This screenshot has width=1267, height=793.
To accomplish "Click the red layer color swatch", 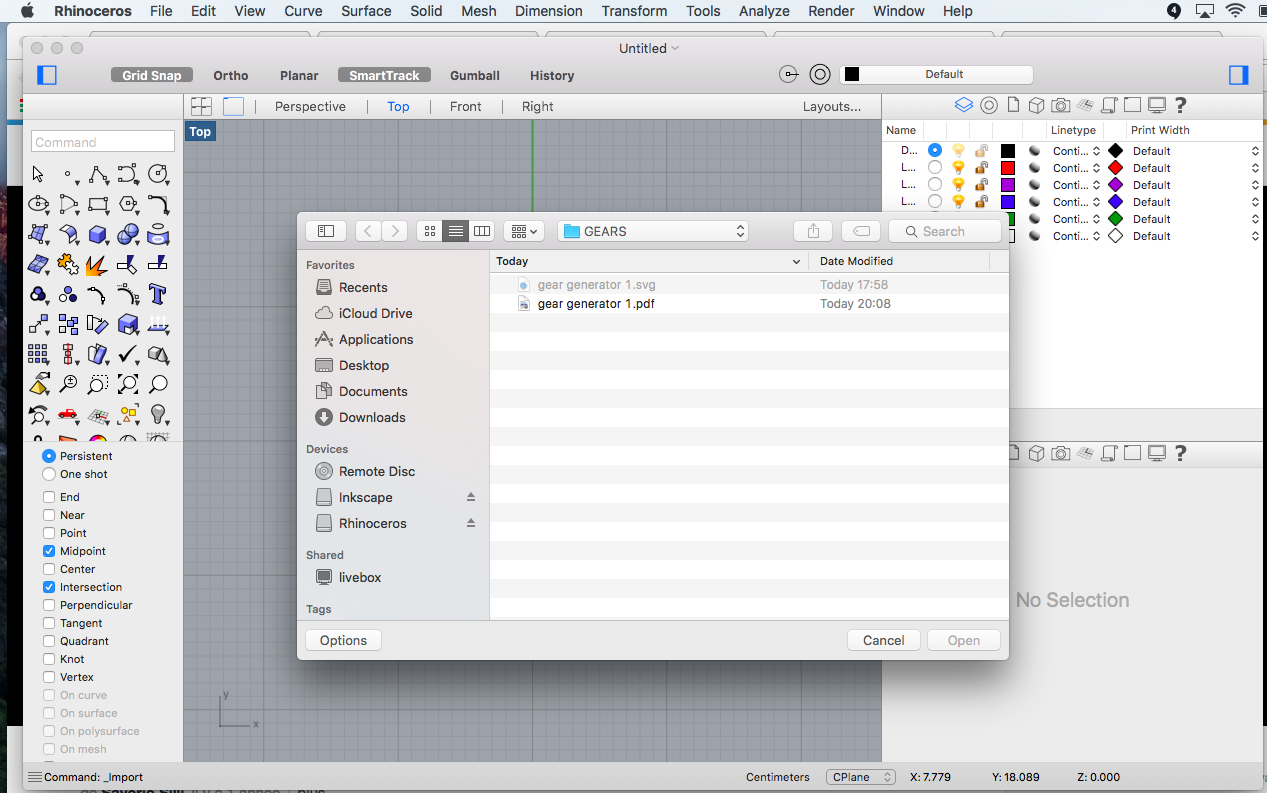I will click(1008, 168).
